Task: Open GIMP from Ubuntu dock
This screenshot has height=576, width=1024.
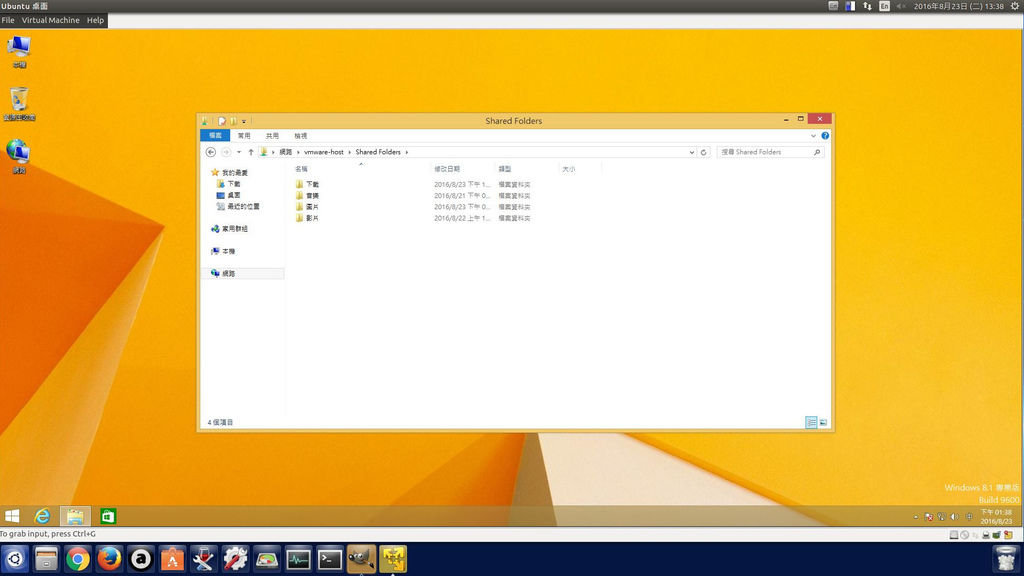Action: pyautogui.click(x=361, y=559)
